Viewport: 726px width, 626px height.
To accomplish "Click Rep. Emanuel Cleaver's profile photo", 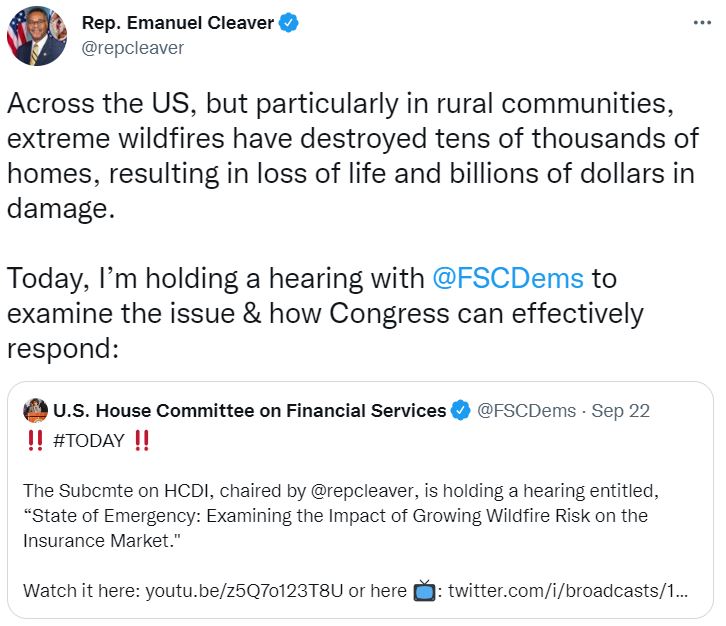I will (37, 36).
